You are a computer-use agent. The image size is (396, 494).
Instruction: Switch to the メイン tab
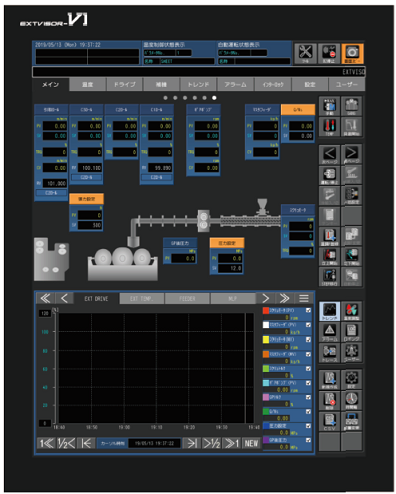coord(51,85)
